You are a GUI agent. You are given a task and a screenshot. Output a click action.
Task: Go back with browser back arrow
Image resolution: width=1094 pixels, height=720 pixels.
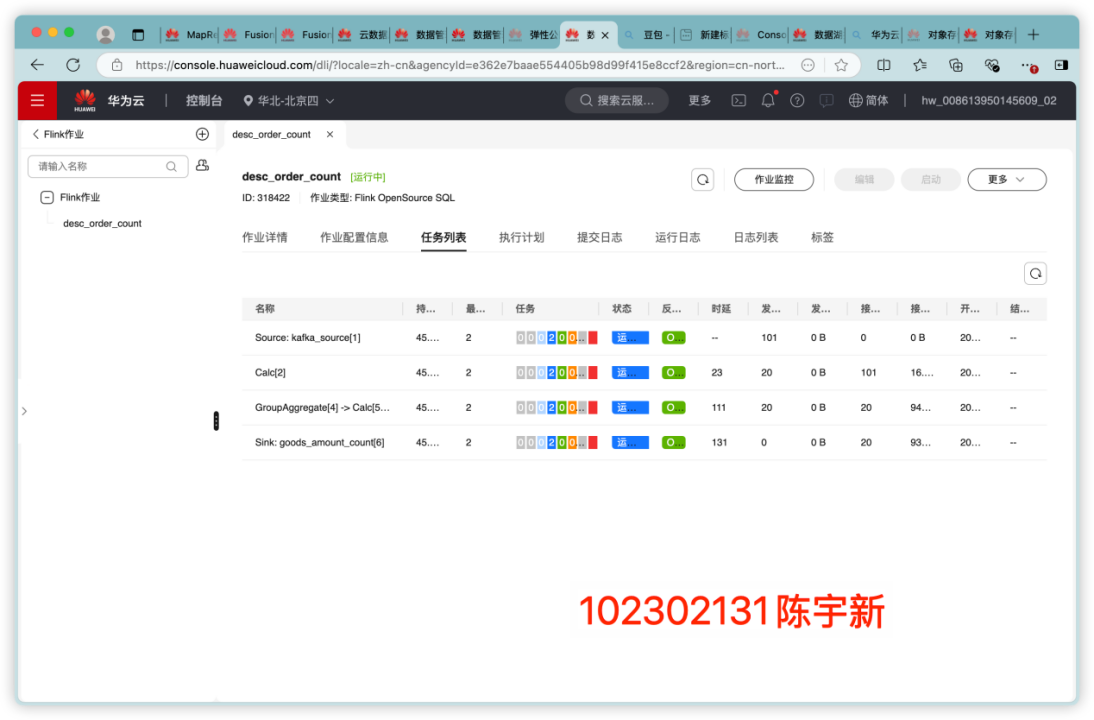point(37,65)
